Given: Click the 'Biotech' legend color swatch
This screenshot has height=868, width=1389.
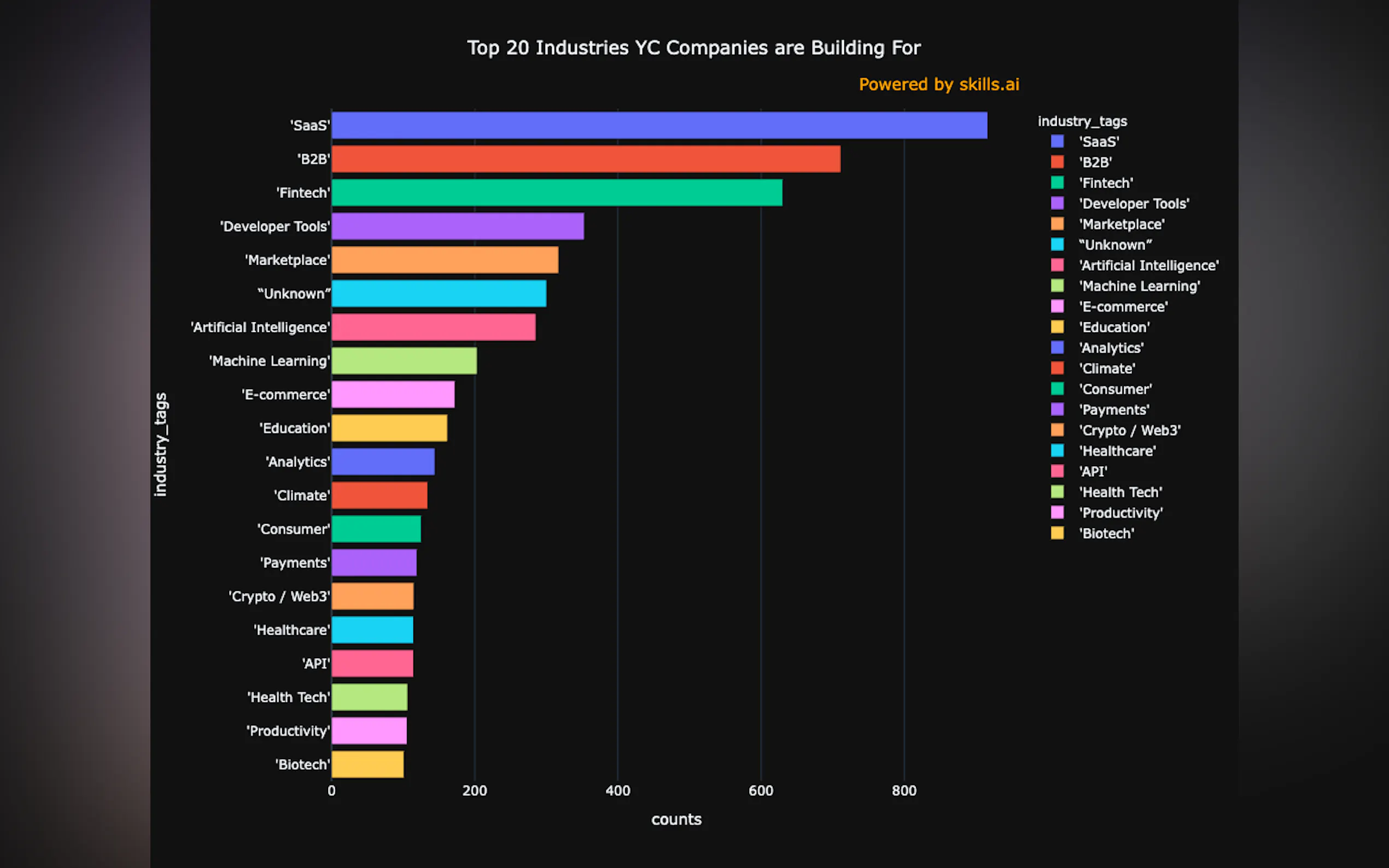Looking at the screenshot, I should click(1058, 533).
